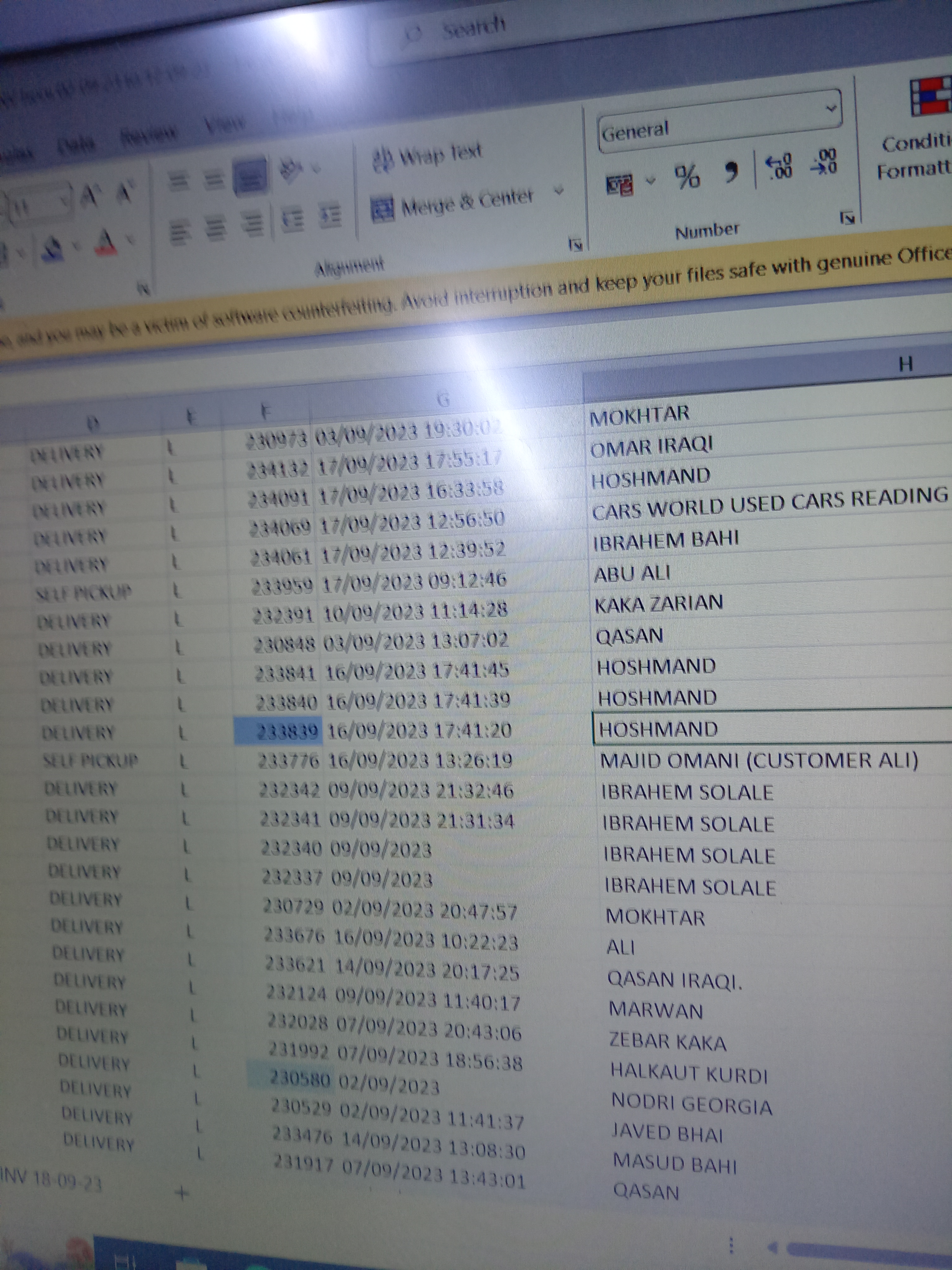Apply accounting number format
952x1270 pixels.
pos(620,185)
